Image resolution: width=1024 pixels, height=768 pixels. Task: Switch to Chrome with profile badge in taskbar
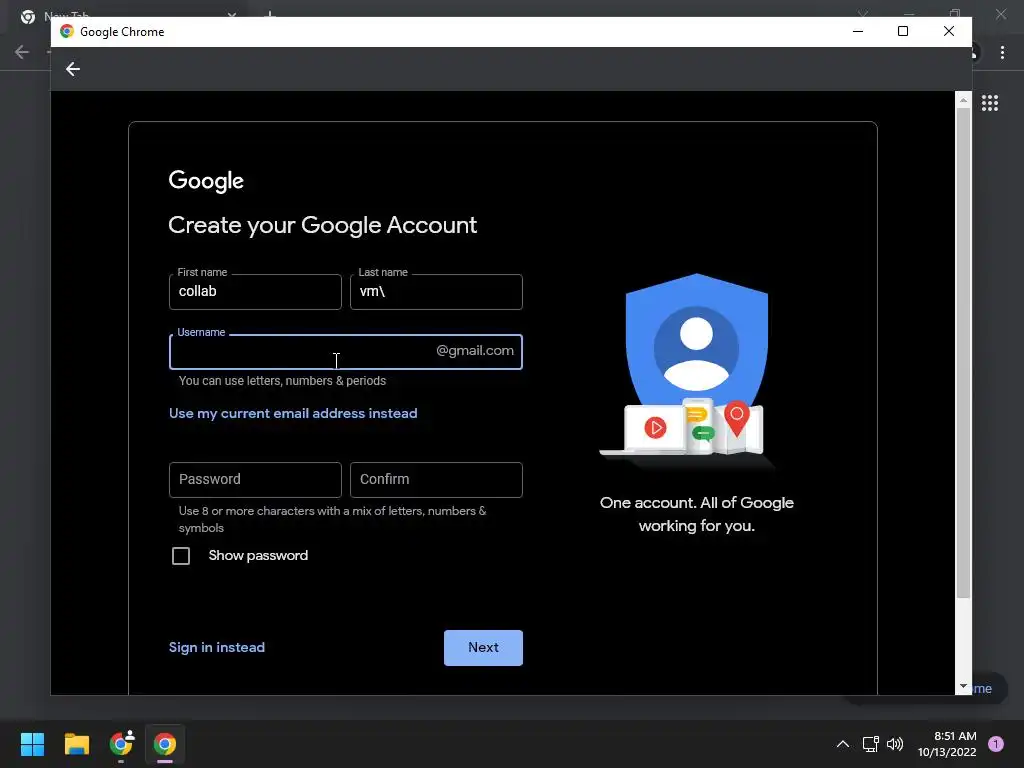(121, 744)
